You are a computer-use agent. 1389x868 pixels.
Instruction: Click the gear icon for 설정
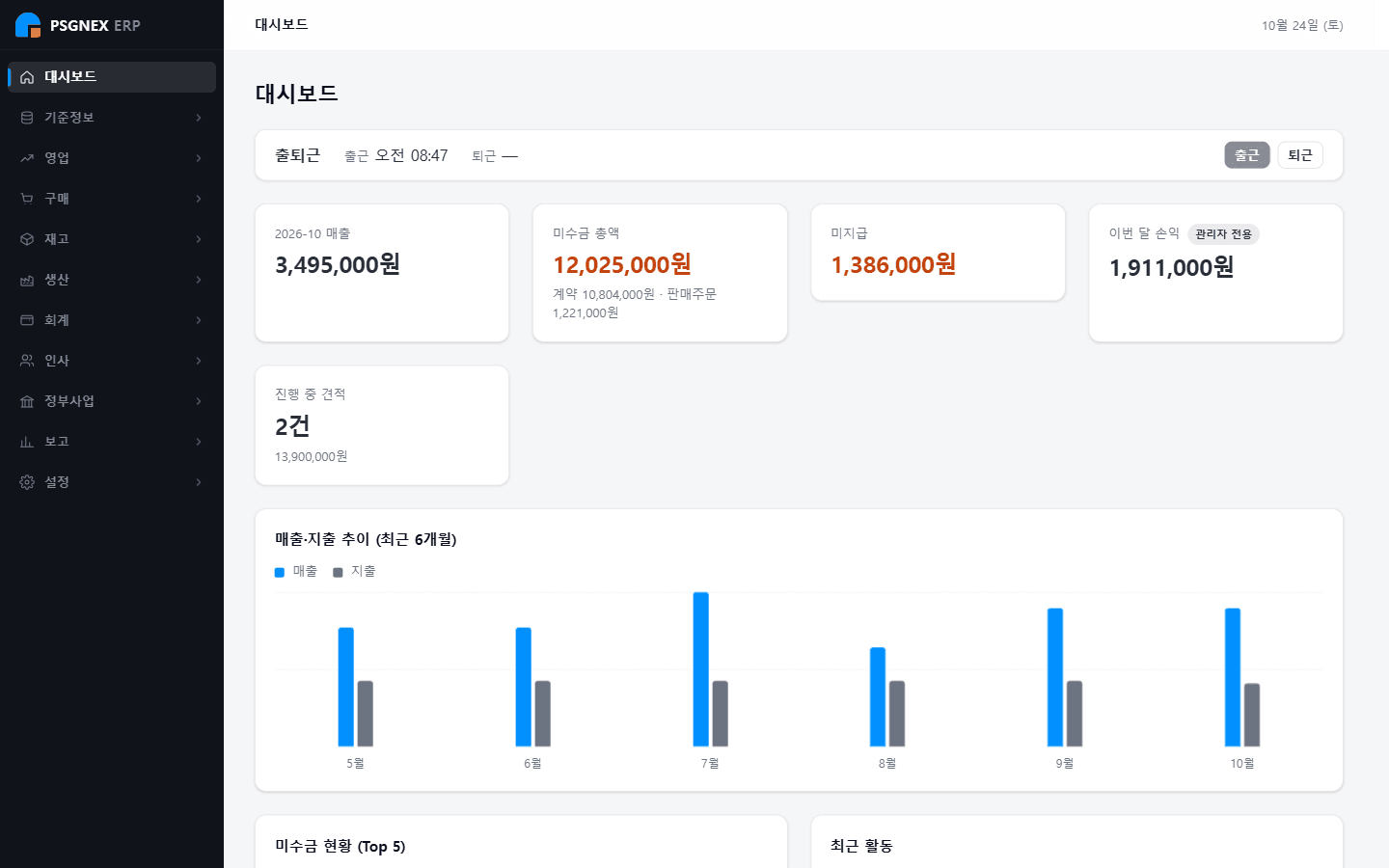pos(27,482)
